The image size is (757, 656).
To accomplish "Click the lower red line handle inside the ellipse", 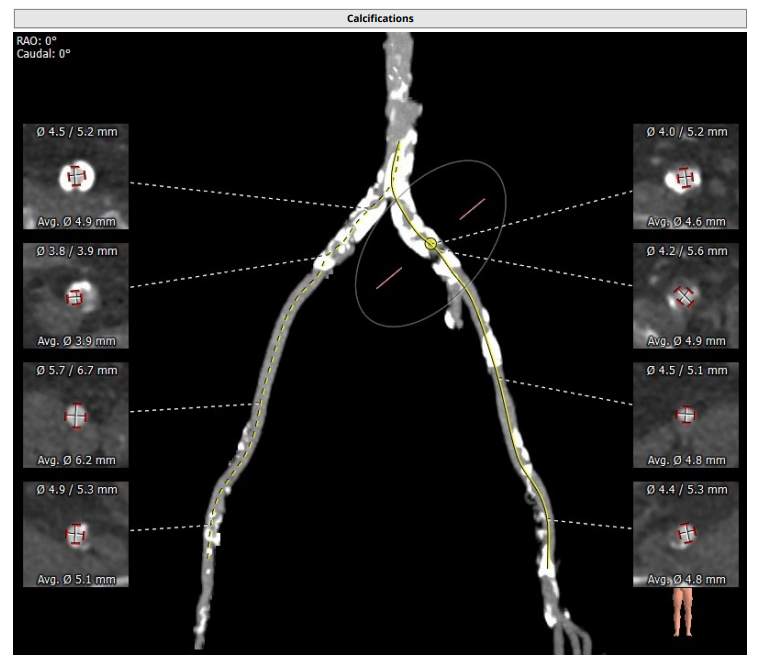I will coord(389,278).
